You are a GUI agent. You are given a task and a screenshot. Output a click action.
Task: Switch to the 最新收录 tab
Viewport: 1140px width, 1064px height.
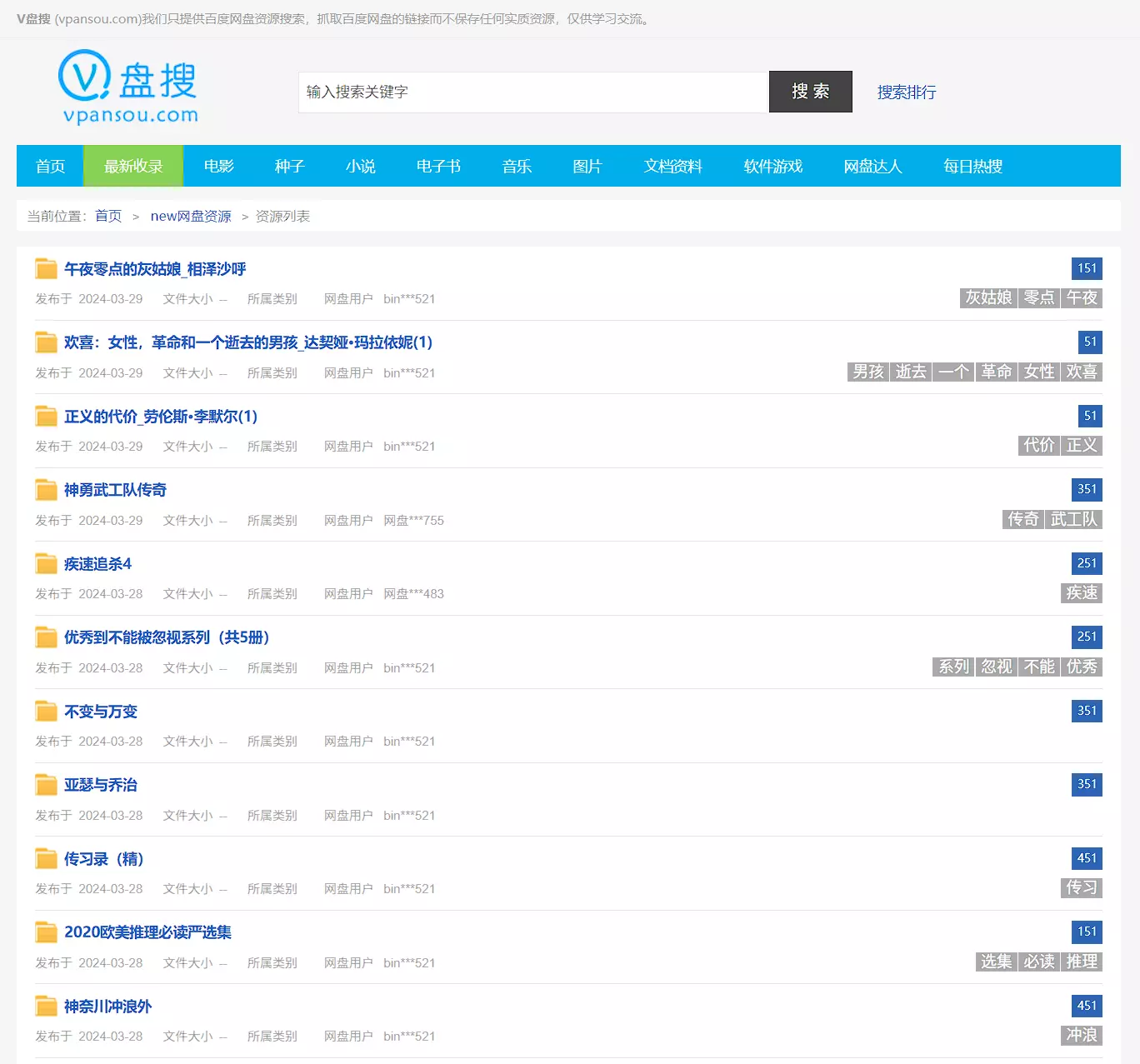133,167
